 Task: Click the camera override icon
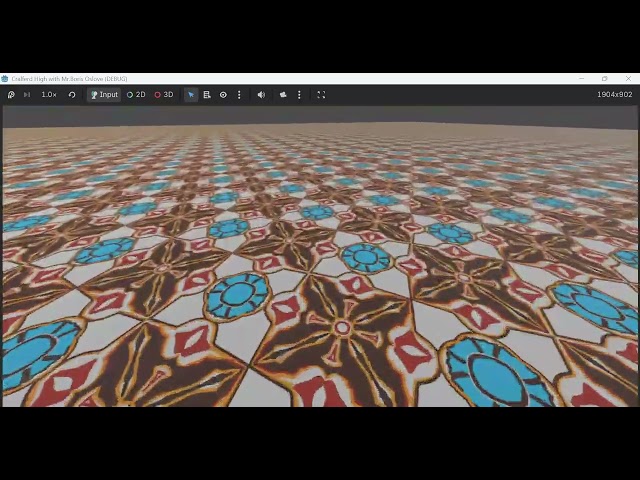pos(283,95)
